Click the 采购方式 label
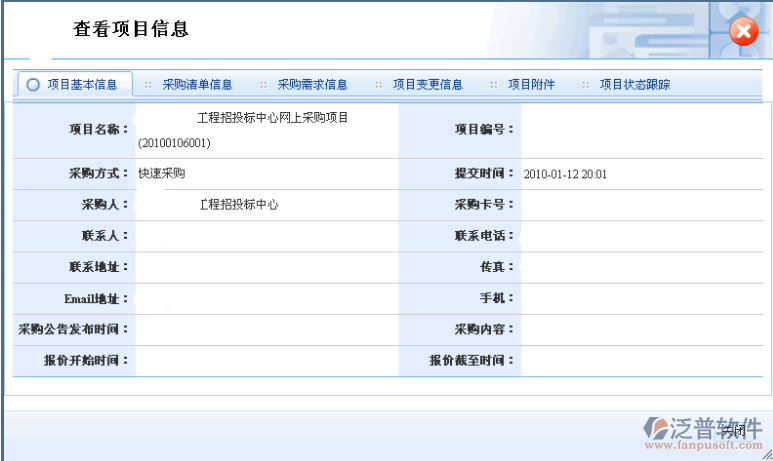773x461 pixels. [x=99, y=174]
